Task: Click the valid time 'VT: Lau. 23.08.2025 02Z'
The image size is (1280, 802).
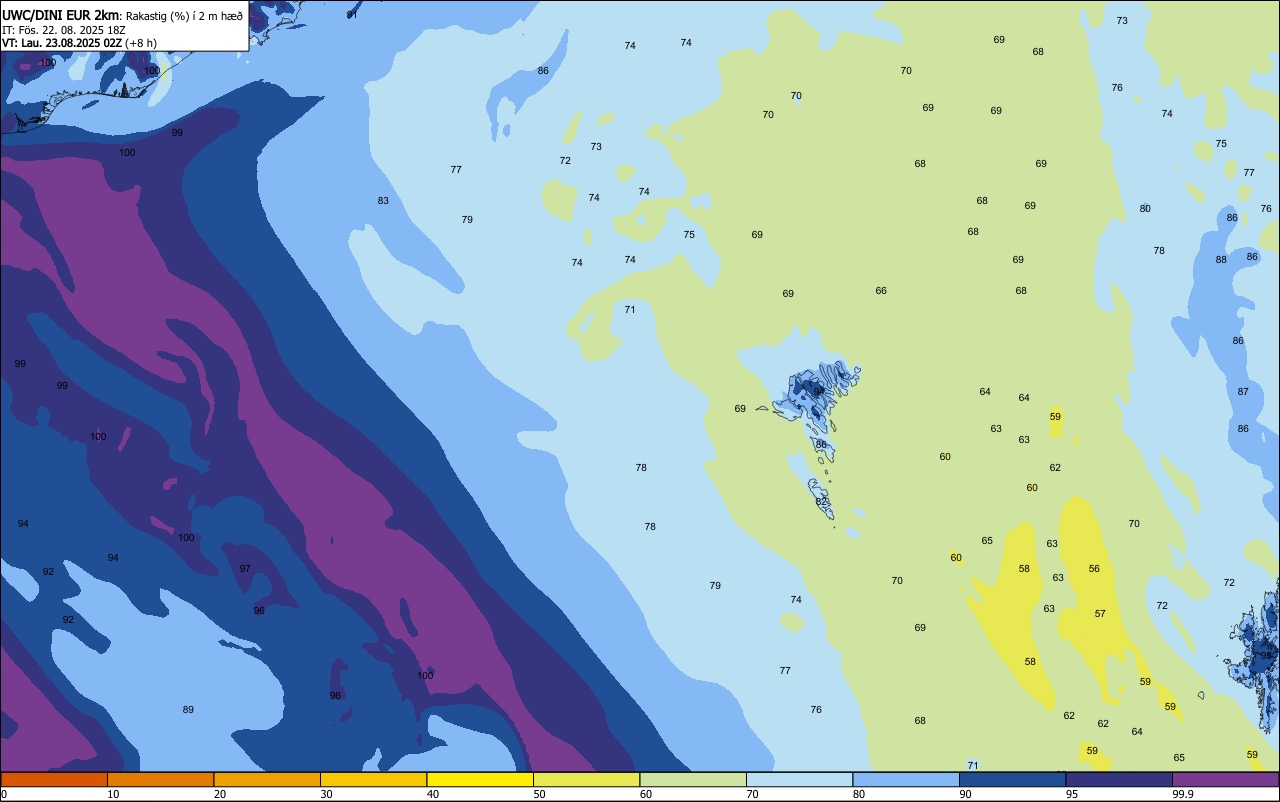Action: 62,43
